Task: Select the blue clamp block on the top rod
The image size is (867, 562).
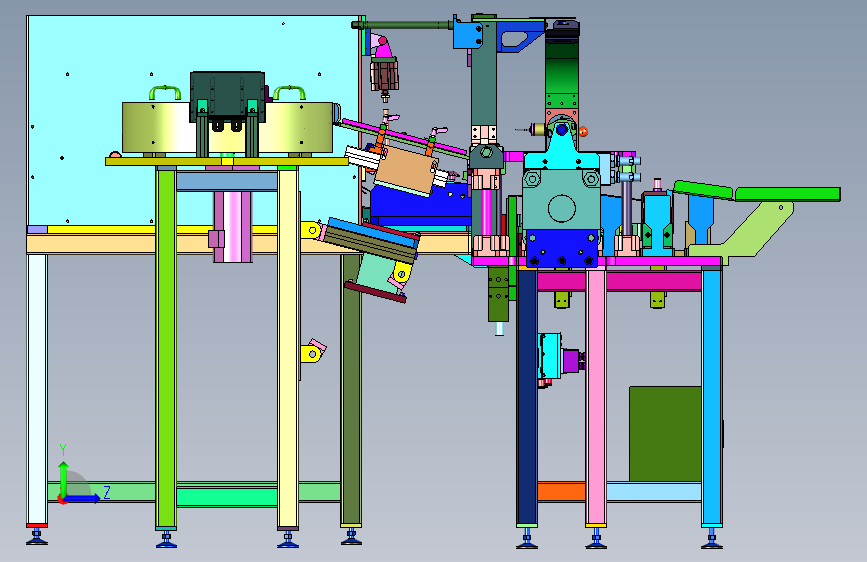Action: point(468,35)
